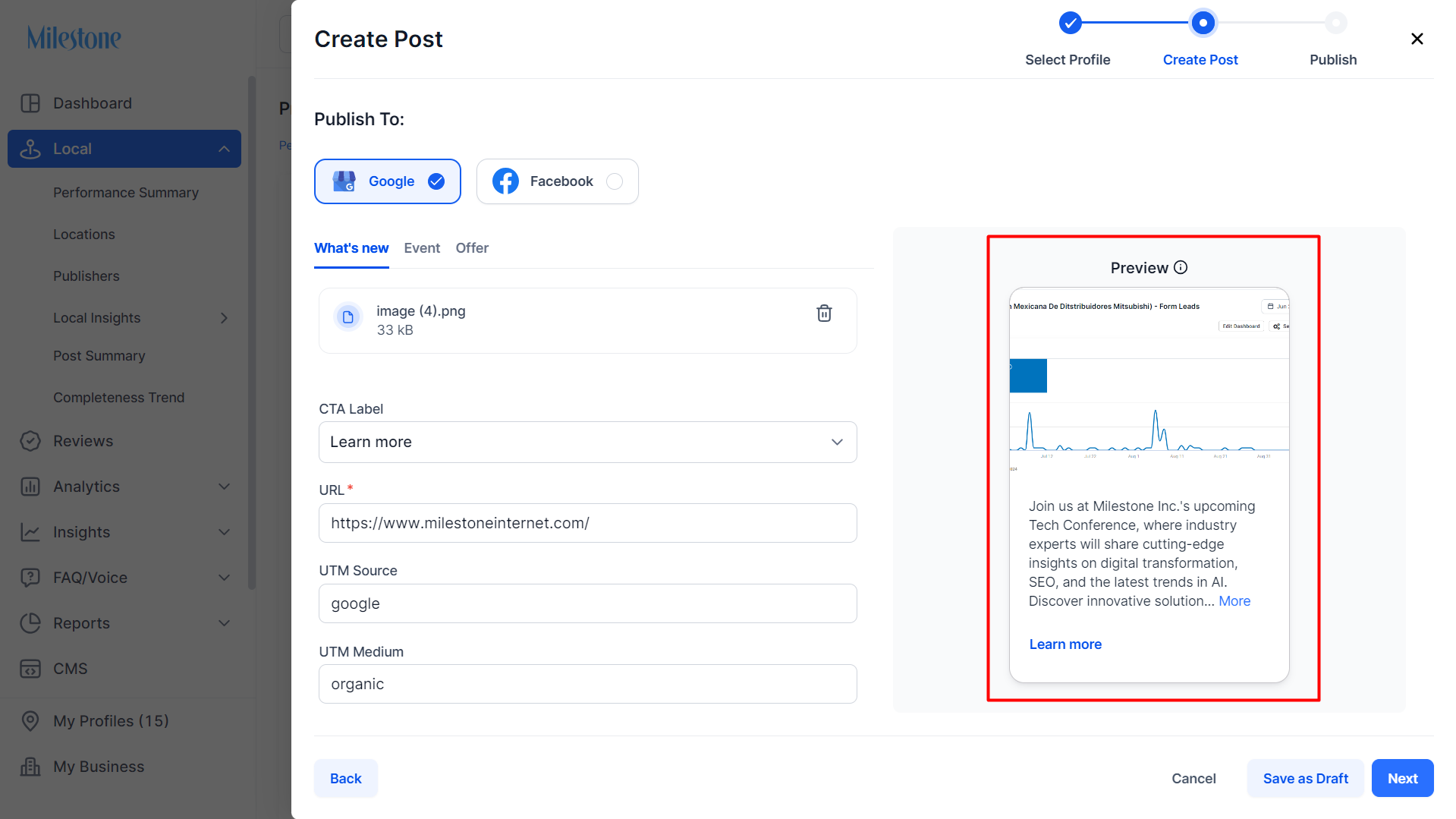Switch to the What's new tab

pyautogui.click(x=351, y=248)
